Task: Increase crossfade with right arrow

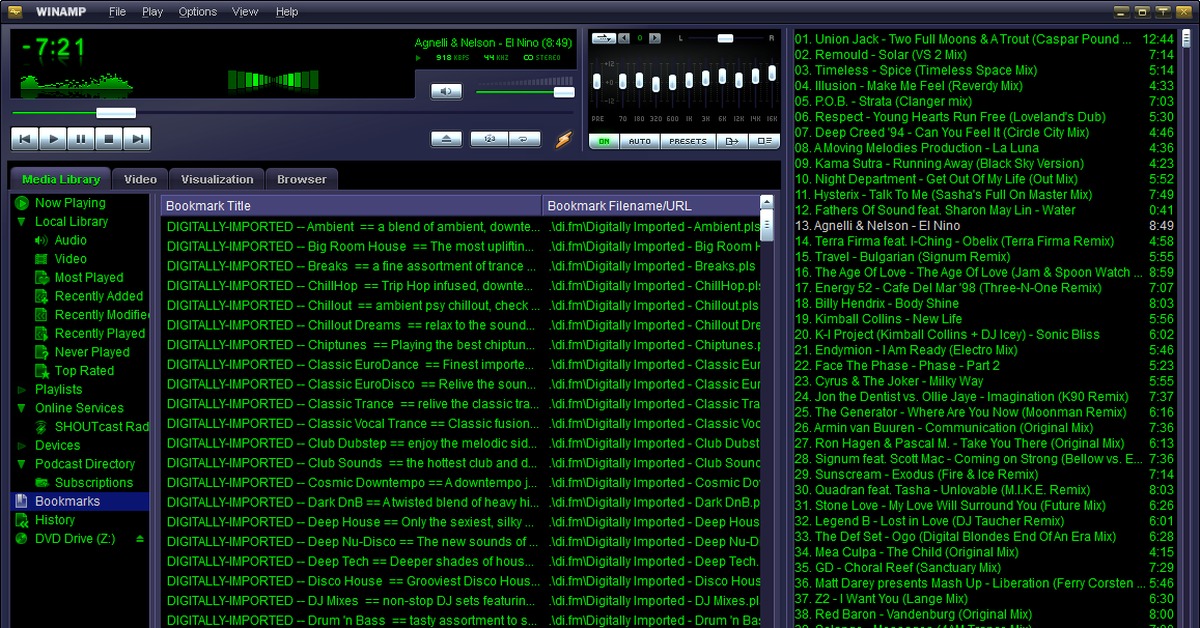Action: tap(656, 38)
